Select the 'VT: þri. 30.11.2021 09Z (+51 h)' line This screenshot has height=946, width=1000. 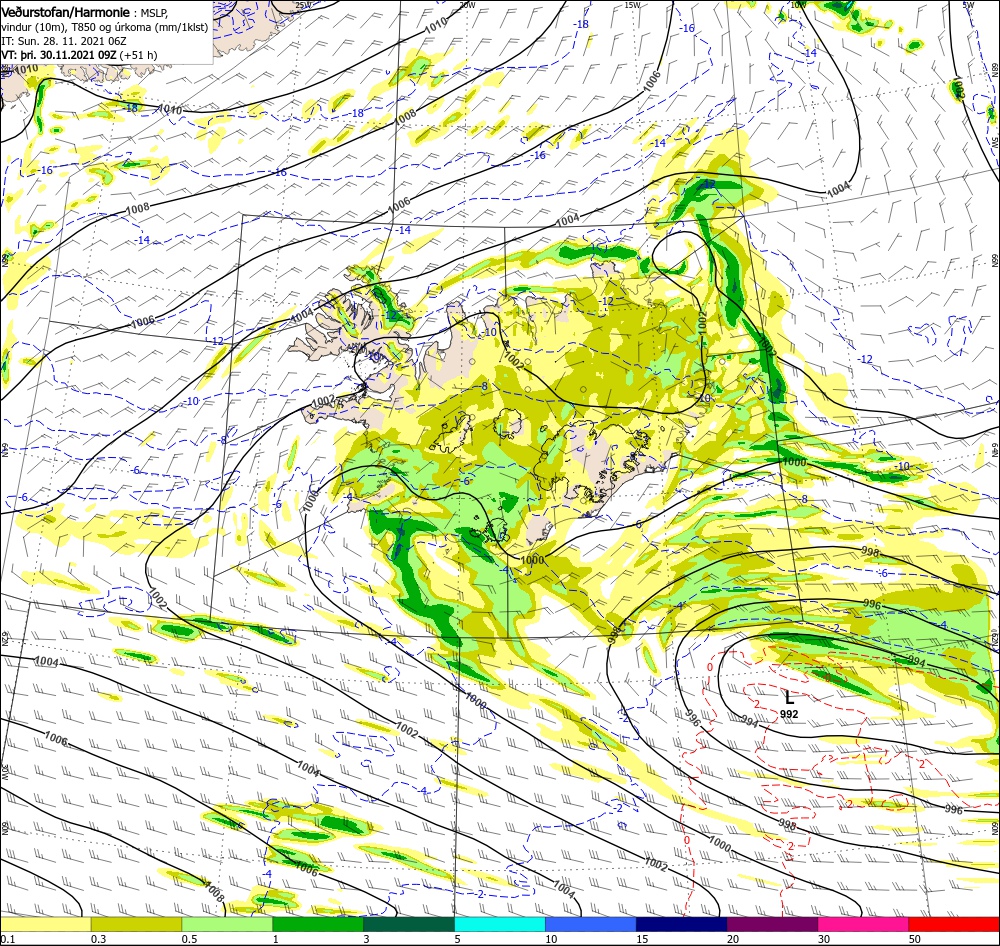[x=79, y=55]
